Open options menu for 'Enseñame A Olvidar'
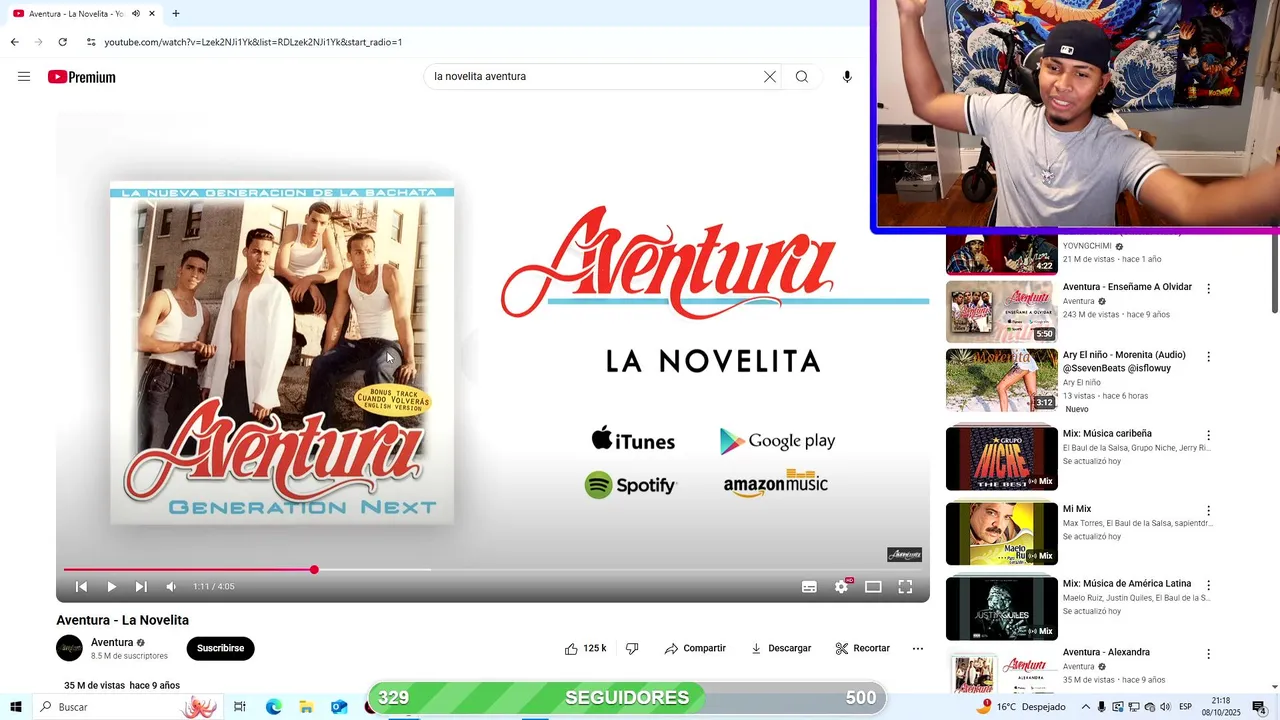Viewport: 1280px width, 720px height. [x=1209, y=289]
